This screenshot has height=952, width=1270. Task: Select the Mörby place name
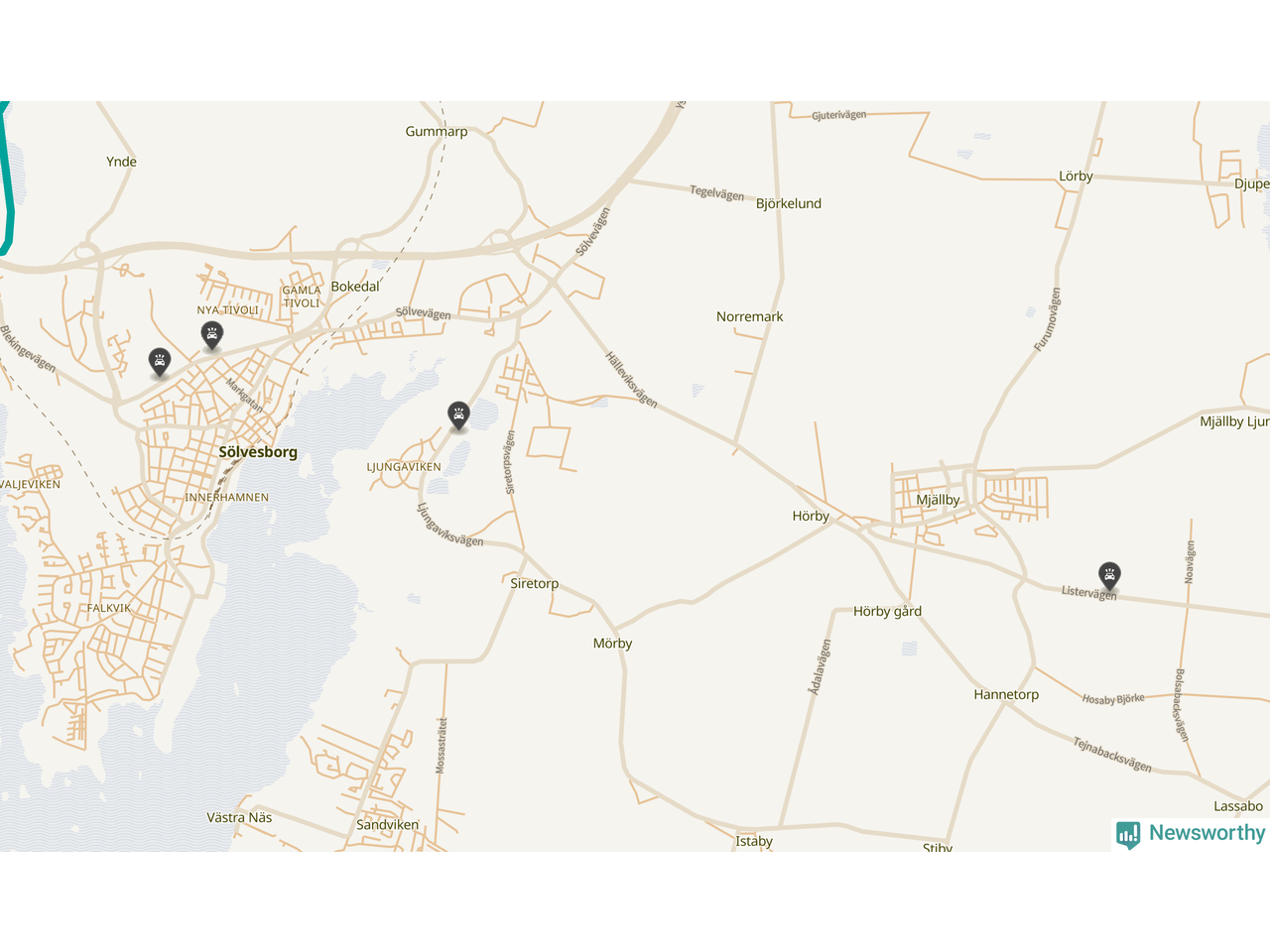tap(612, 644)
